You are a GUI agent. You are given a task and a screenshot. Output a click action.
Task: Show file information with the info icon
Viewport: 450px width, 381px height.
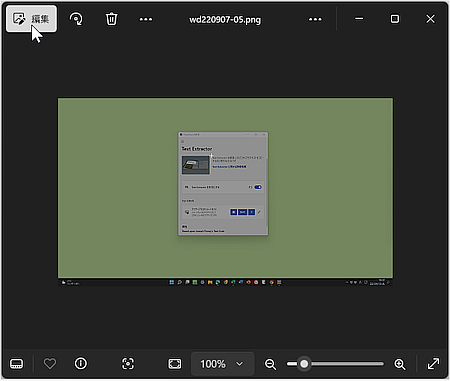pyautogui.click(x=81, y=363)
